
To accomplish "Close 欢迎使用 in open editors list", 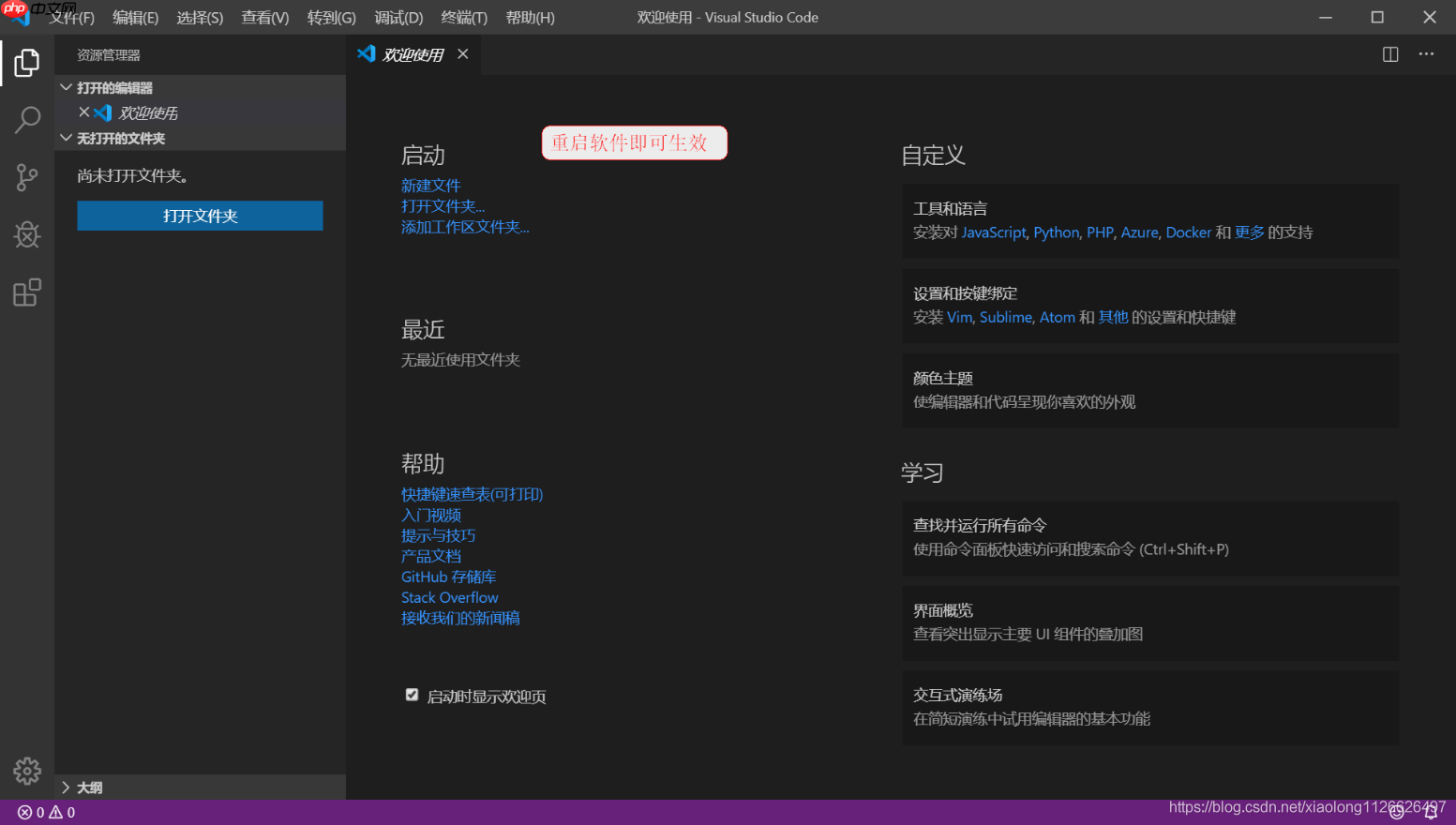I will coord(85,112).
